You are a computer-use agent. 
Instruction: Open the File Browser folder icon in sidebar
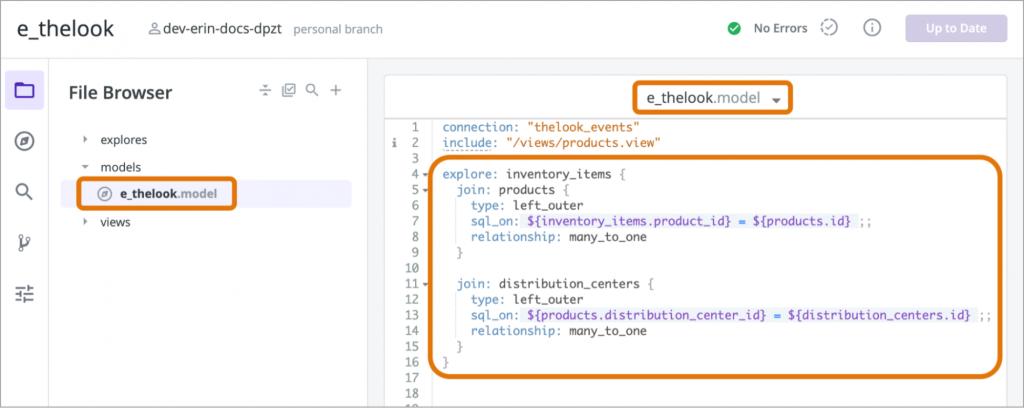point(24,91)
